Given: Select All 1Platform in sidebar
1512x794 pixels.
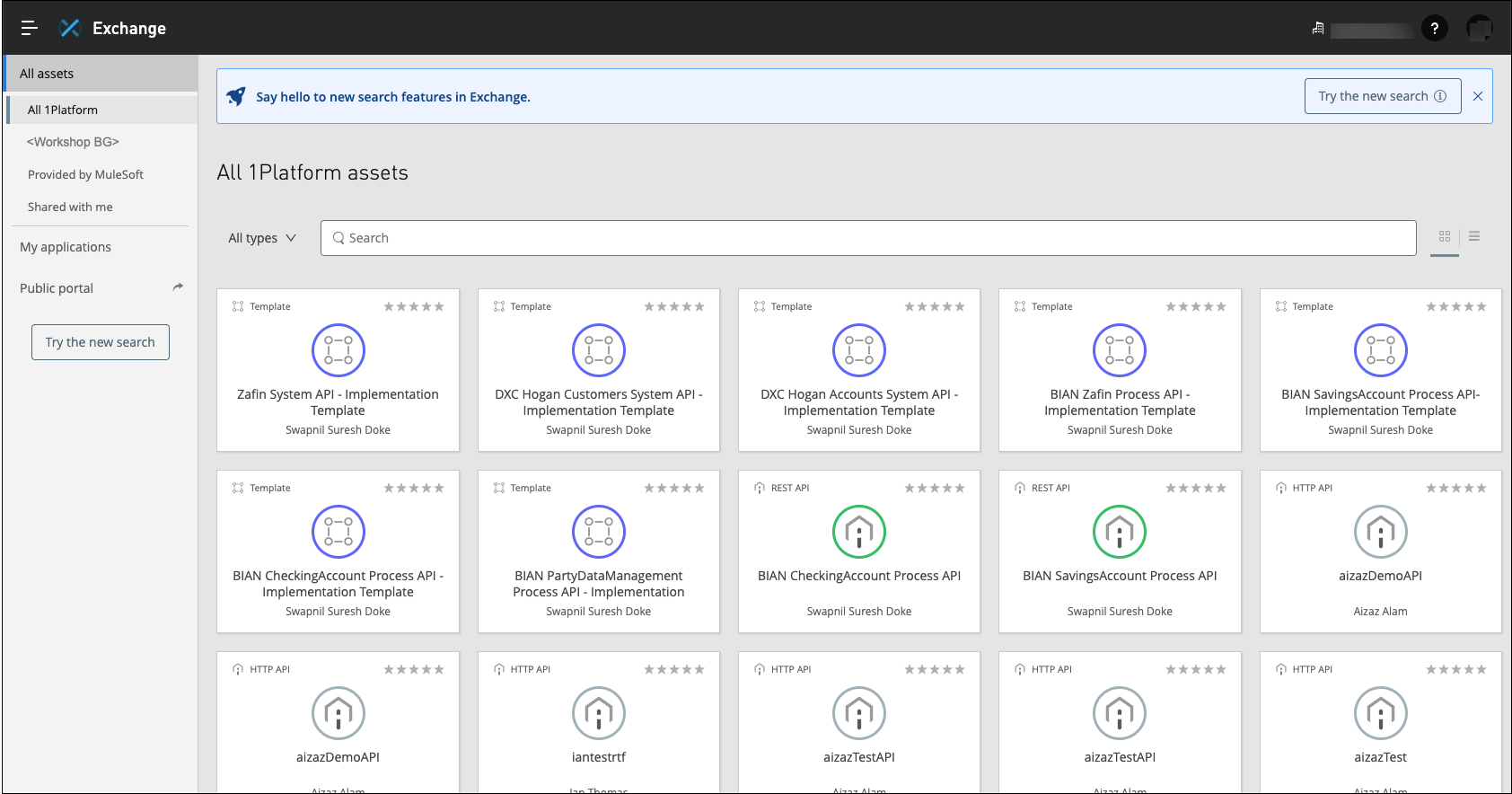Looking at the screenshot, I should 101,110.
